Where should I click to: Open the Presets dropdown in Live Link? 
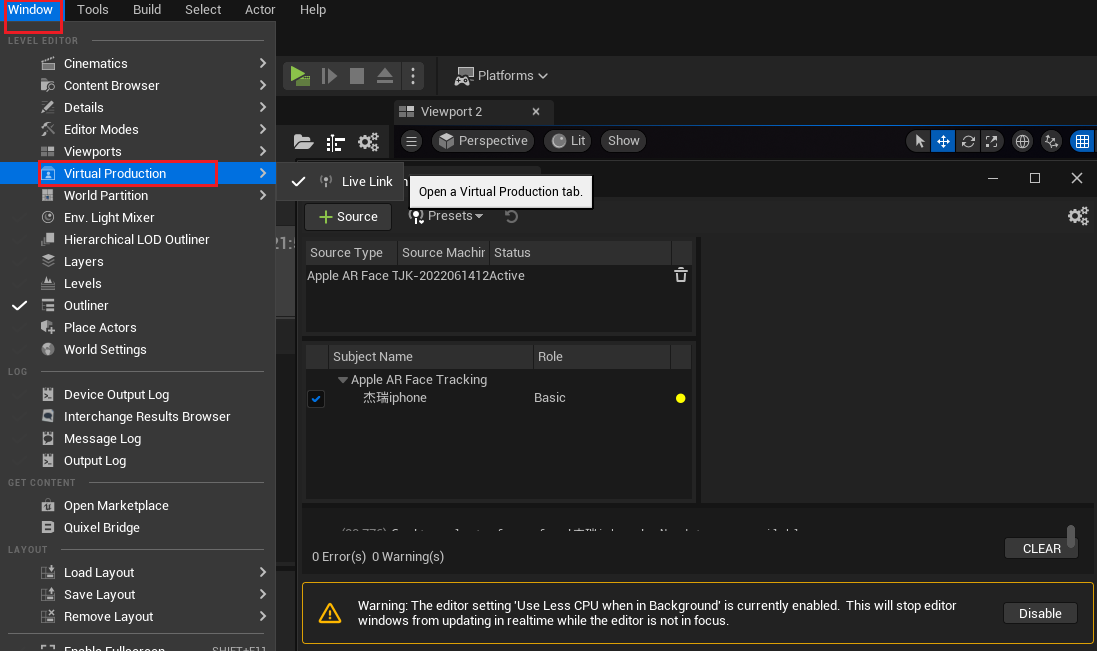click(446, 216)
